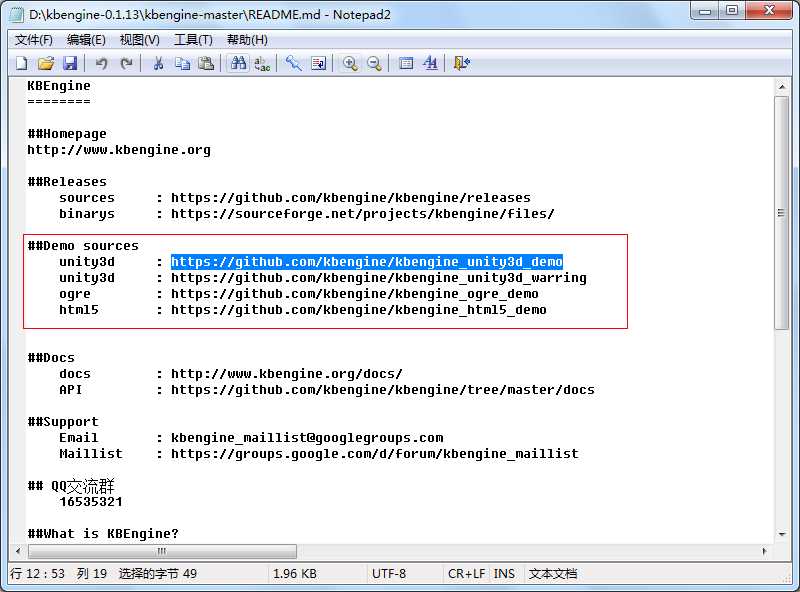Zoom out with the magnifier minus icon
Image resolution: width=800 pixels, height=592 pixels.
tap(374, 63)
